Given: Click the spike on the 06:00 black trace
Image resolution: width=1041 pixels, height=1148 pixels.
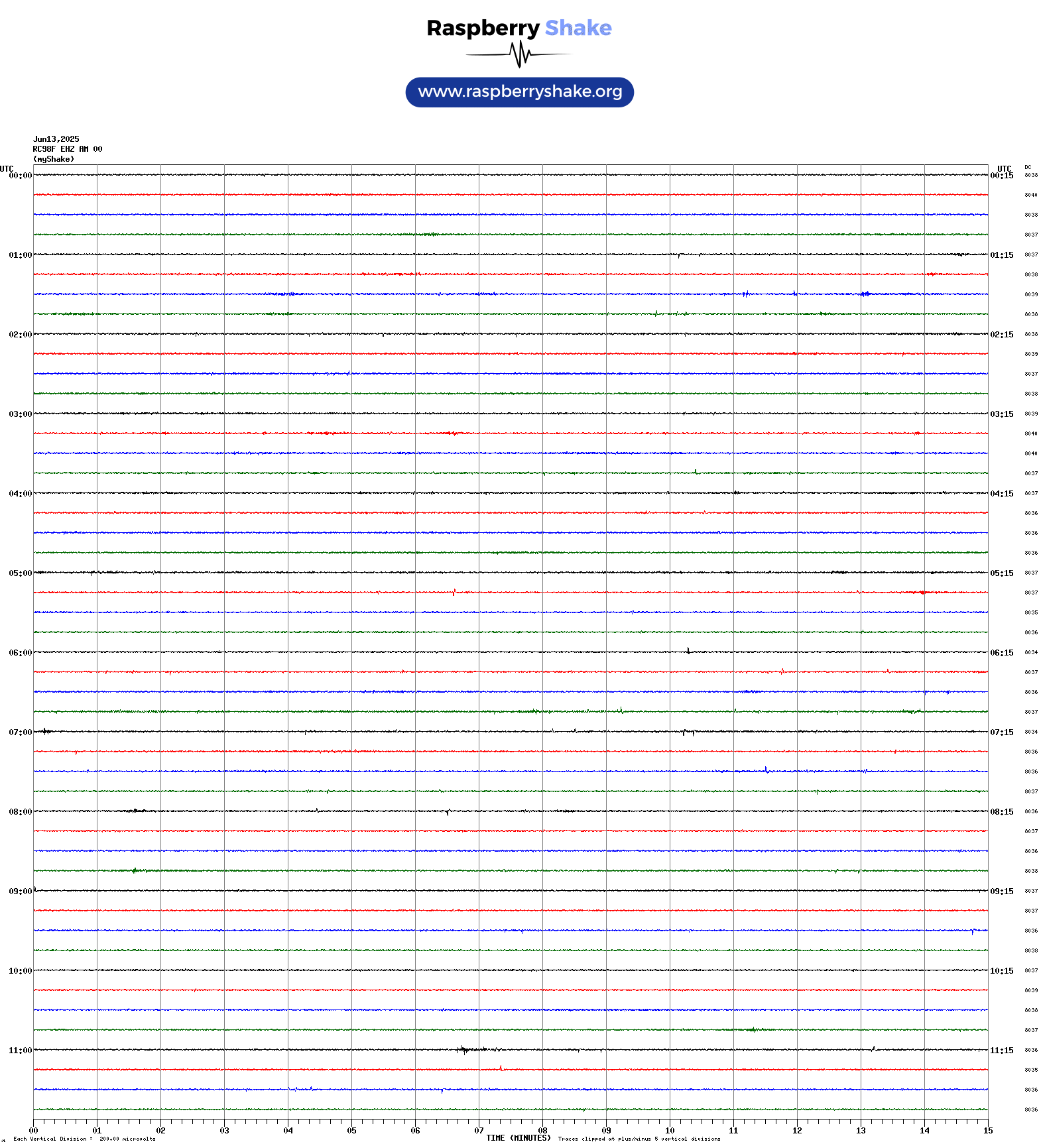Looking at the screenshot, I should (688, 651).
